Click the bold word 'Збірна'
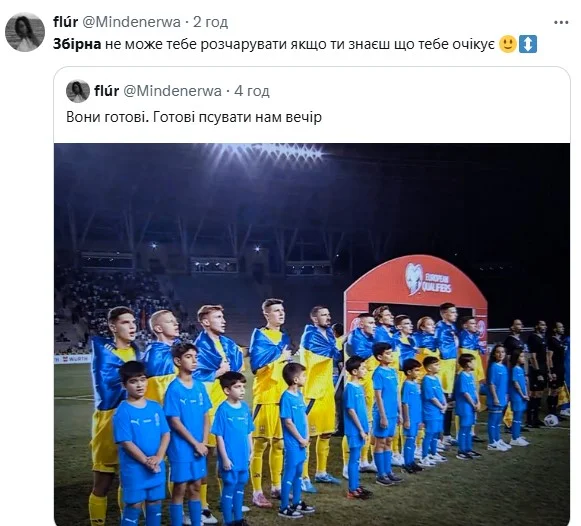Viewport: 581px width, 526px height. point(77,44)
